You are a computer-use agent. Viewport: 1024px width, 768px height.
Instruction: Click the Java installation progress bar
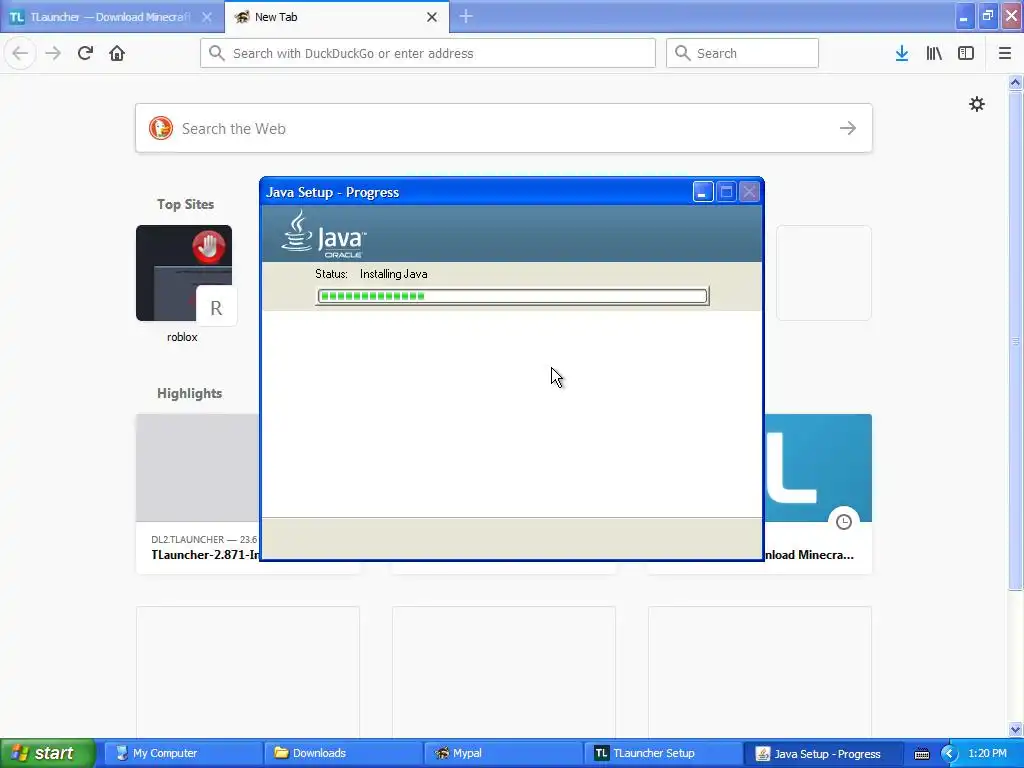(513, 296)
